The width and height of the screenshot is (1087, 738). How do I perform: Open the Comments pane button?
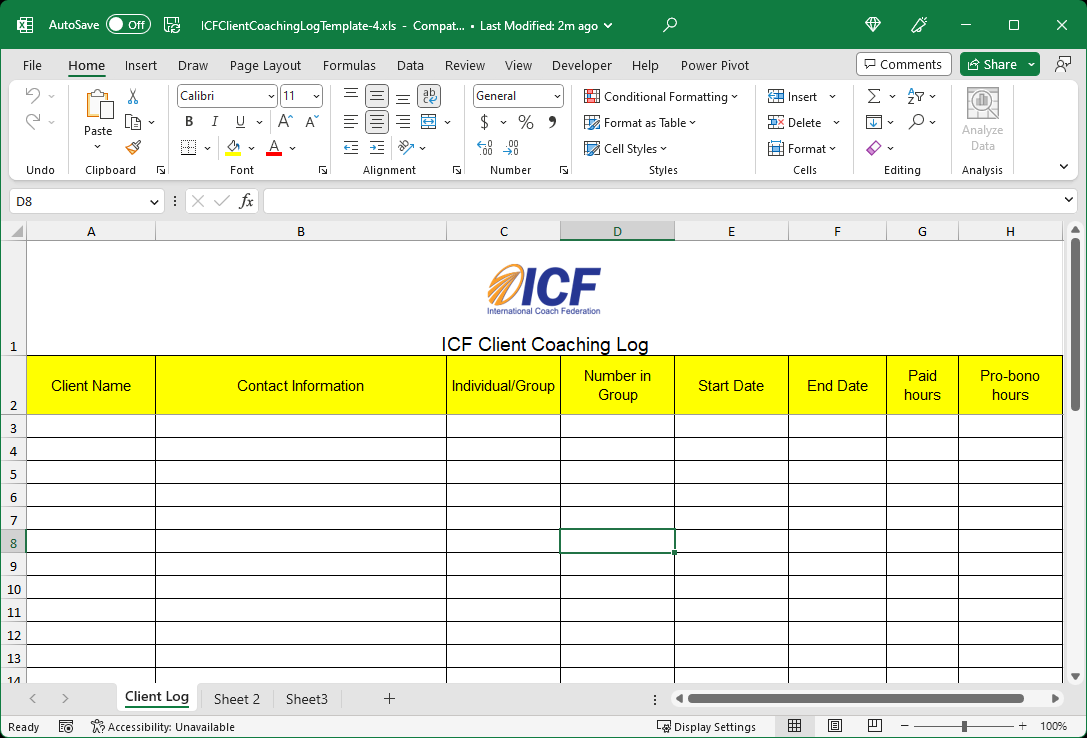(903, 64)
